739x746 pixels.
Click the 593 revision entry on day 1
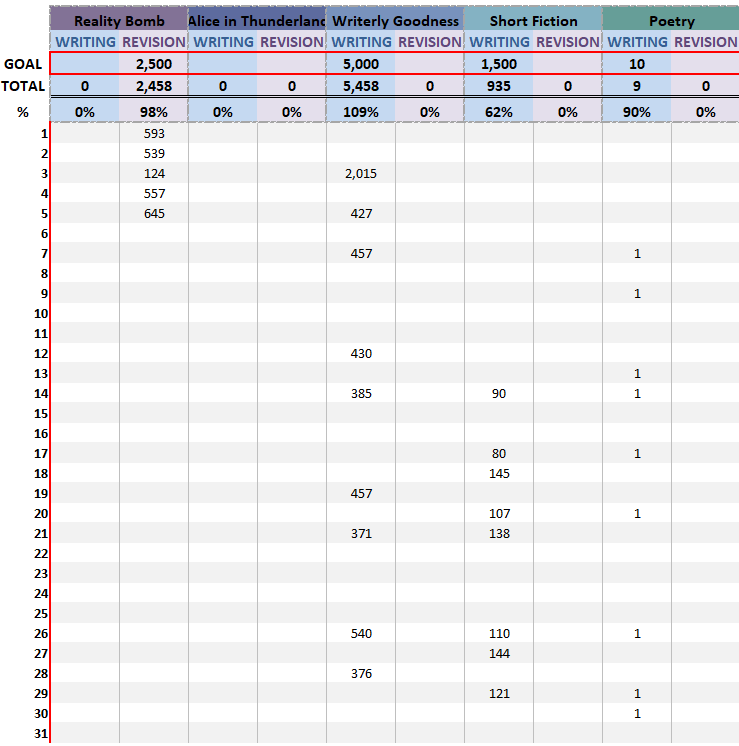[x=153, y=134]
